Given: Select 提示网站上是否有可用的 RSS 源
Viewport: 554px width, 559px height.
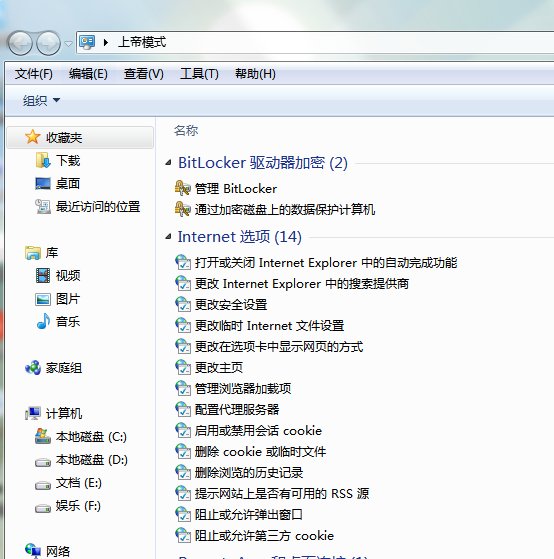Looking at the screenshot, I should (282, 493).
